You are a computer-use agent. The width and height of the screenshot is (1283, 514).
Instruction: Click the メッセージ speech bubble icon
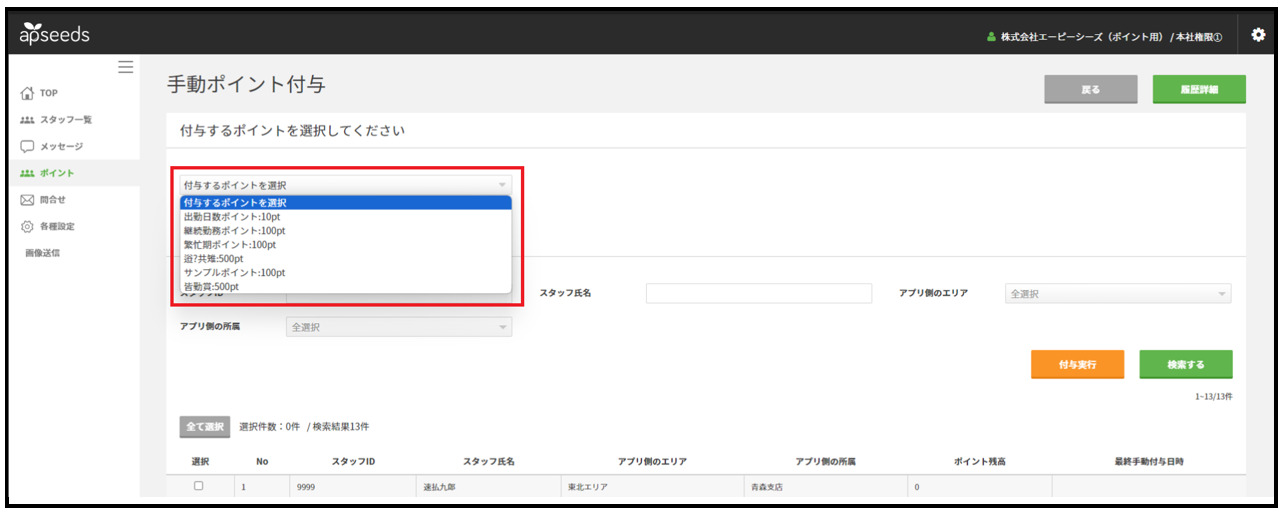pyautogui.click(x=27, y=147)
